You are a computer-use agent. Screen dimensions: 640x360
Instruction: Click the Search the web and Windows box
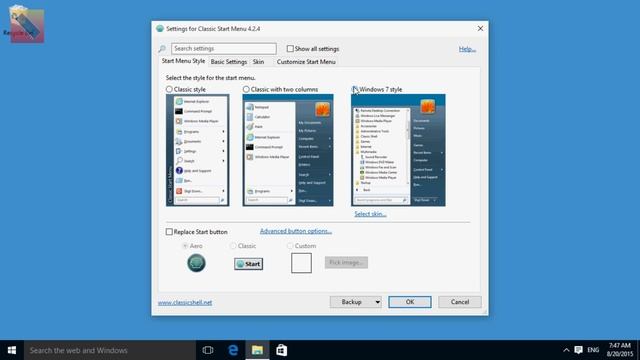click(x=110, y=350)
